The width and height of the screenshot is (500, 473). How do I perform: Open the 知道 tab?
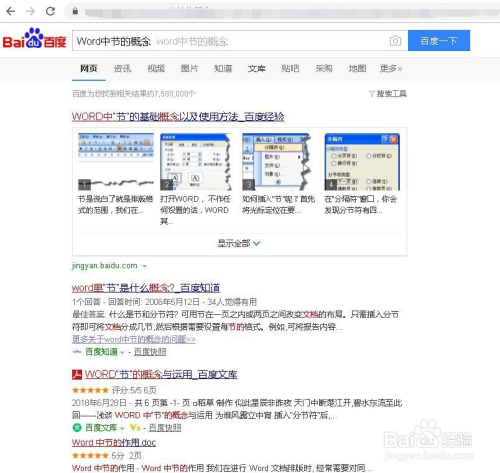pos(223,68)
